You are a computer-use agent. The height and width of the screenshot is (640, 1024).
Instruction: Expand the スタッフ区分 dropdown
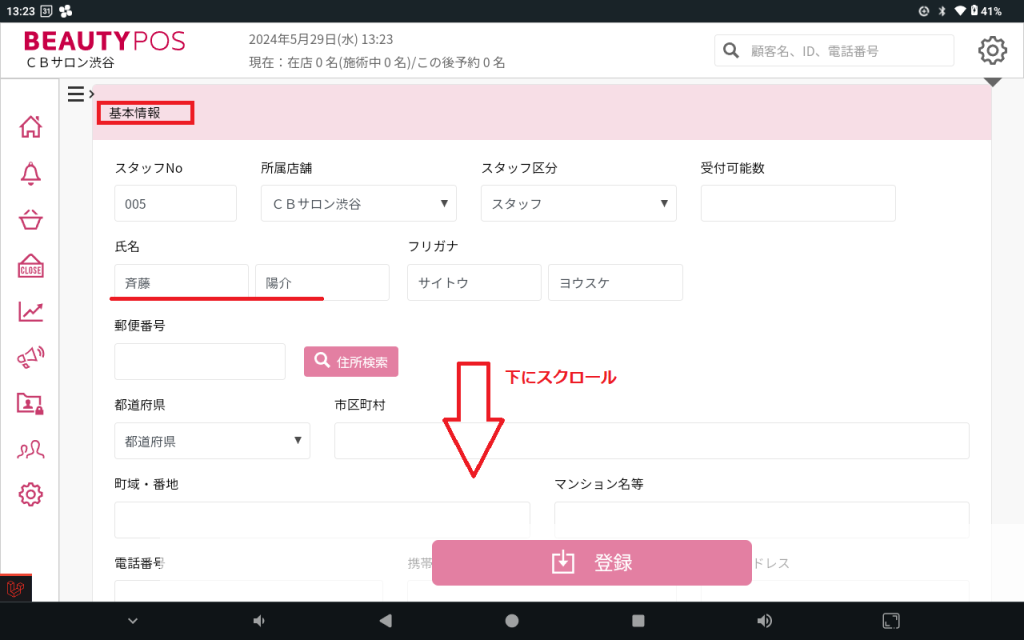click(x=578, y=204)
